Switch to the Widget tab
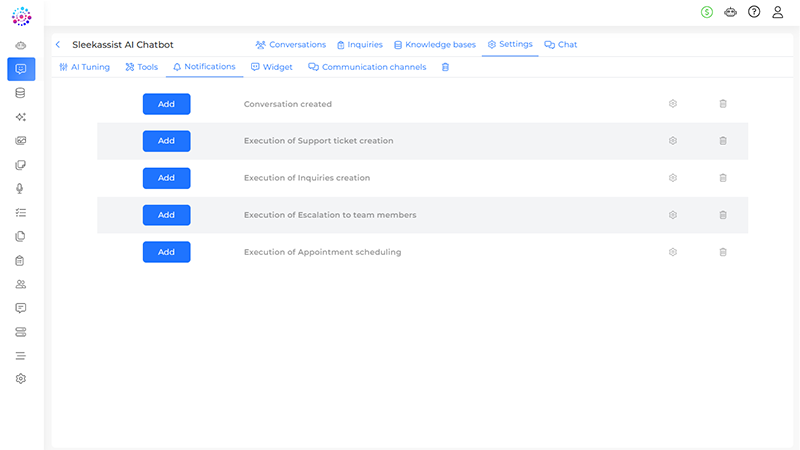This screenshot has width=800, height=450. [272, 67]
